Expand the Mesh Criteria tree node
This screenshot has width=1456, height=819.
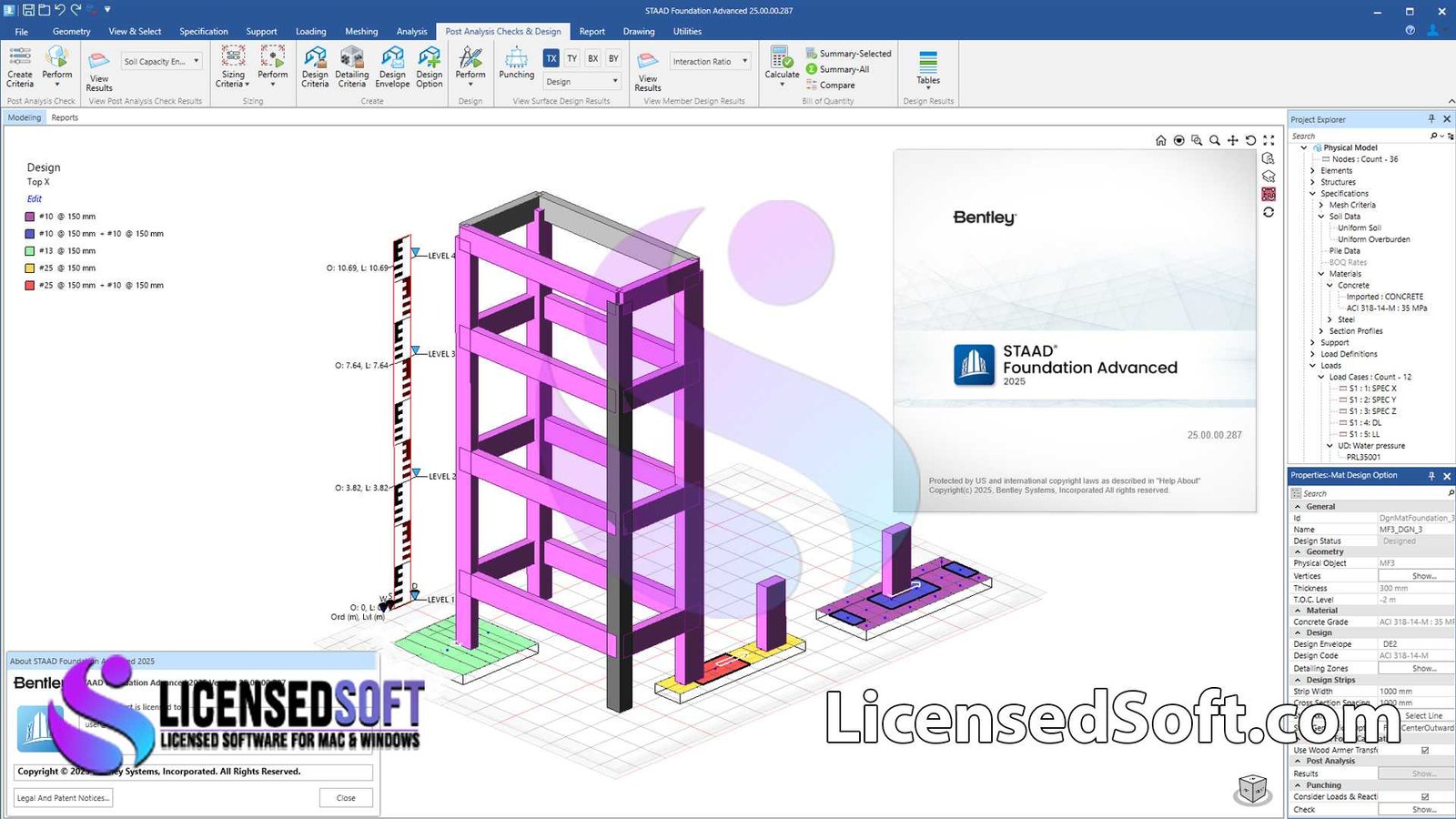tap(1321, 206)
